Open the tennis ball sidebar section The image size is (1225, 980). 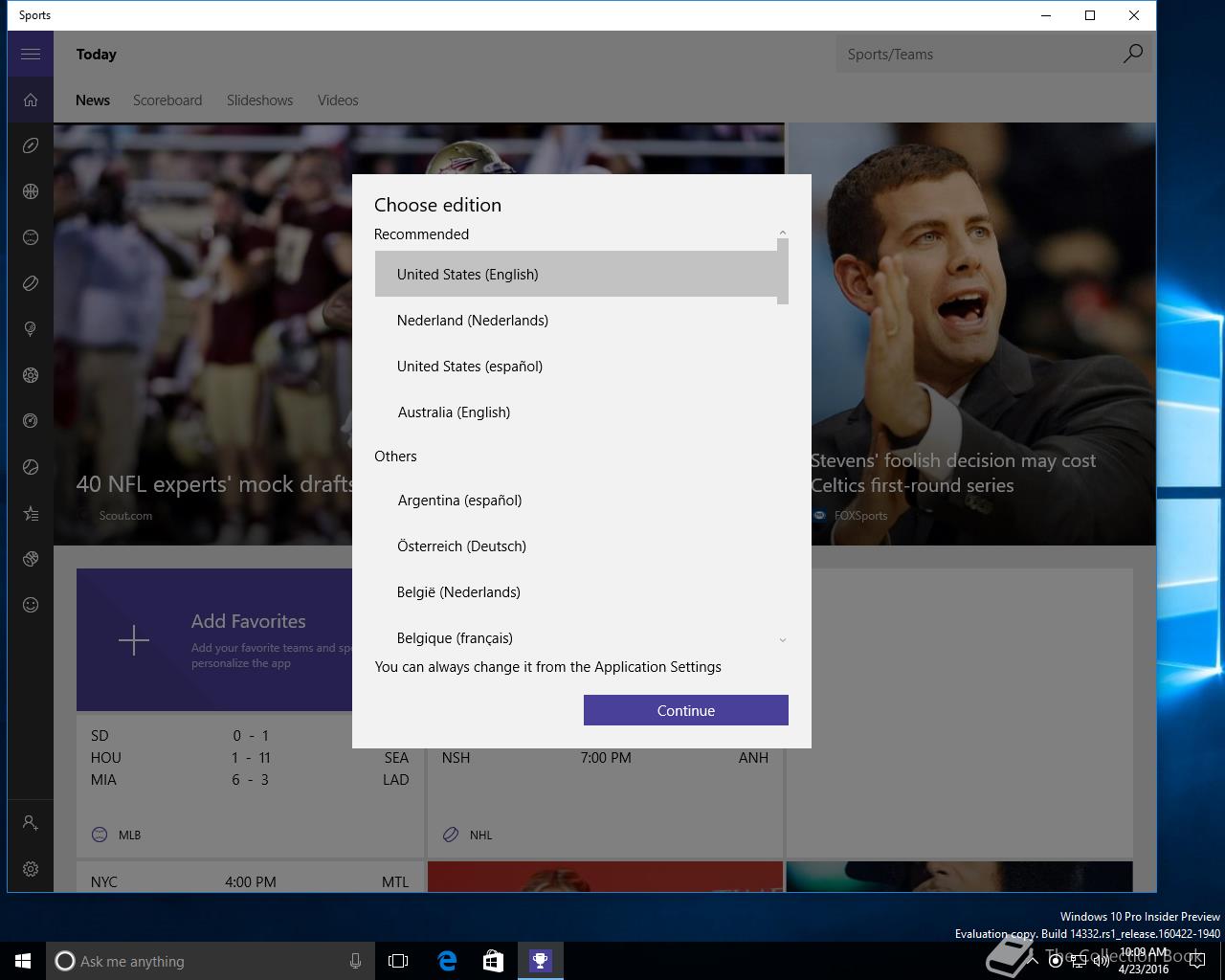pyautogui.click(x=31, y=467)
